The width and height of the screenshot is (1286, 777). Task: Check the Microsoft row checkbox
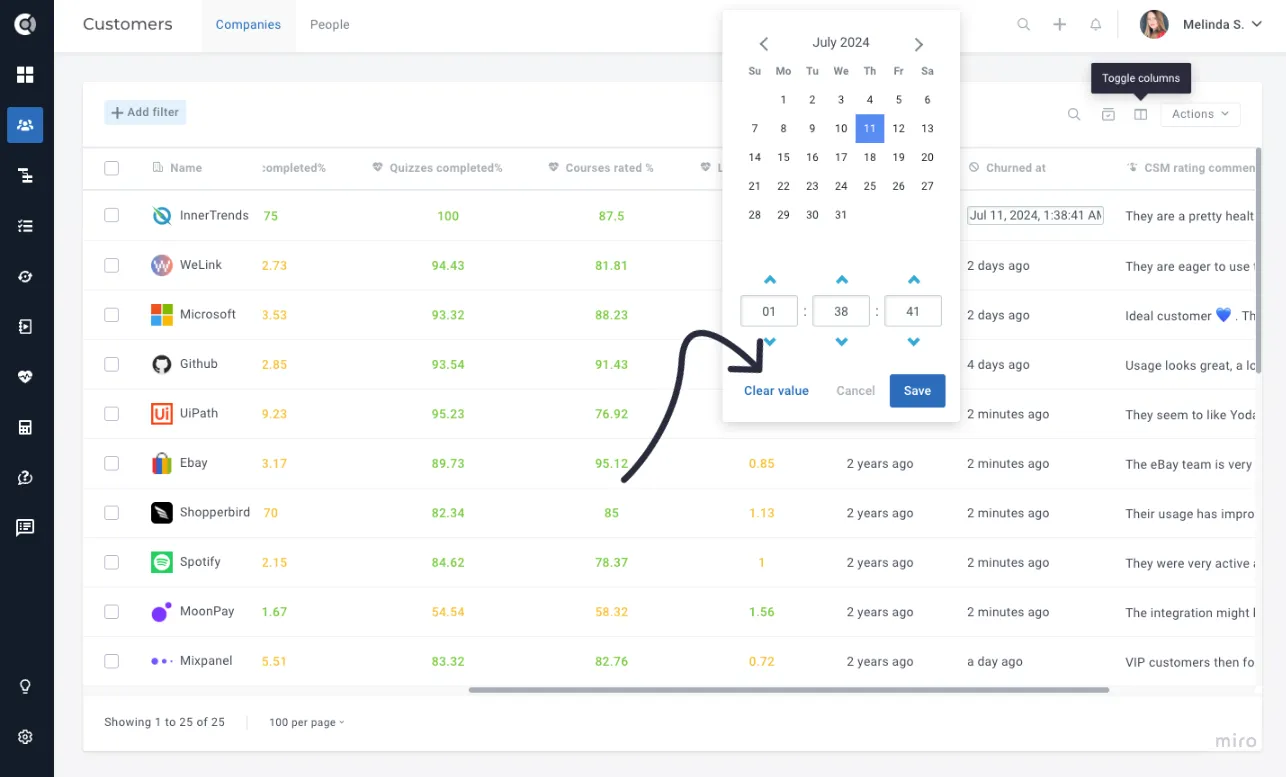click(111, 314)
